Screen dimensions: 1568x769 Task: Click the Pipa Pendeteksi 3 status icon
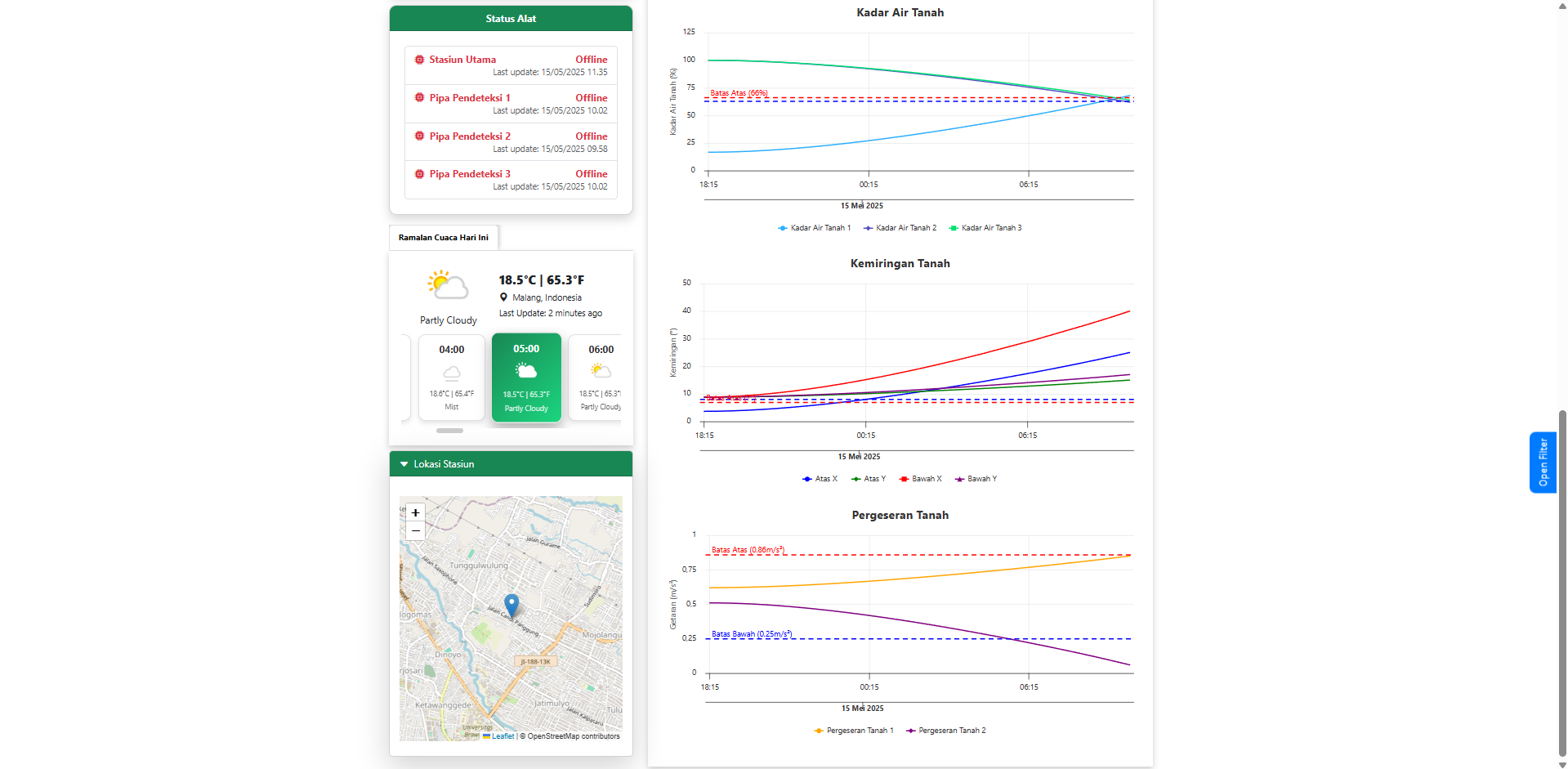[419, 174]
